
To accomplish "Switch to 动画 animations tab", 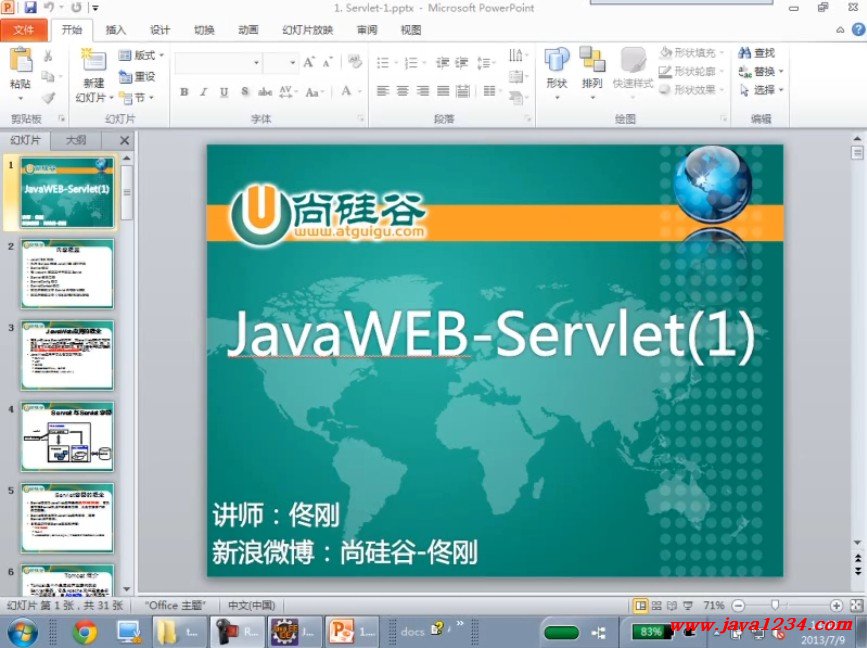I will [248, 30].
